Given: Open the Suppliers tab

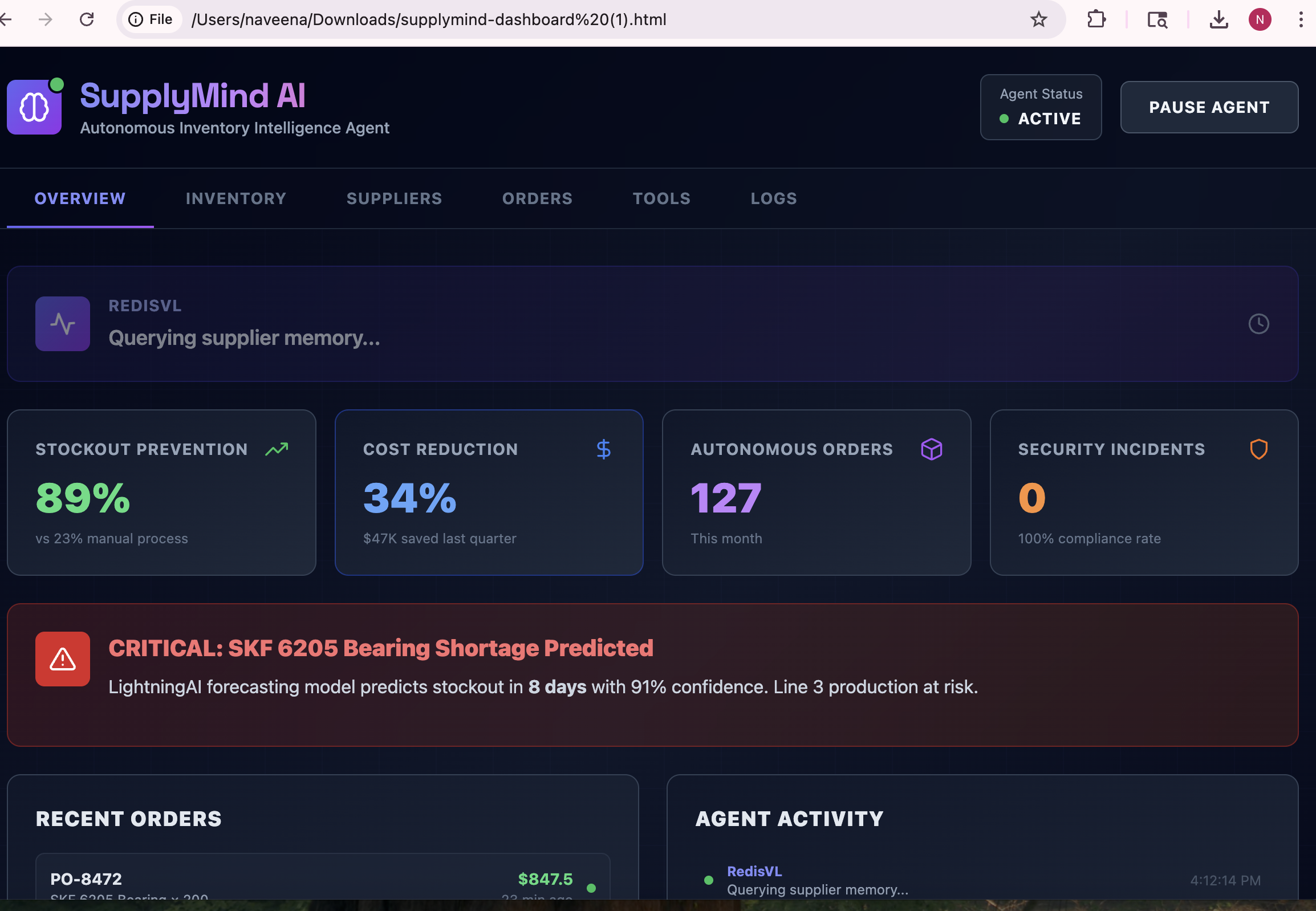Looking at the screenshot, I should click(394, 198).
